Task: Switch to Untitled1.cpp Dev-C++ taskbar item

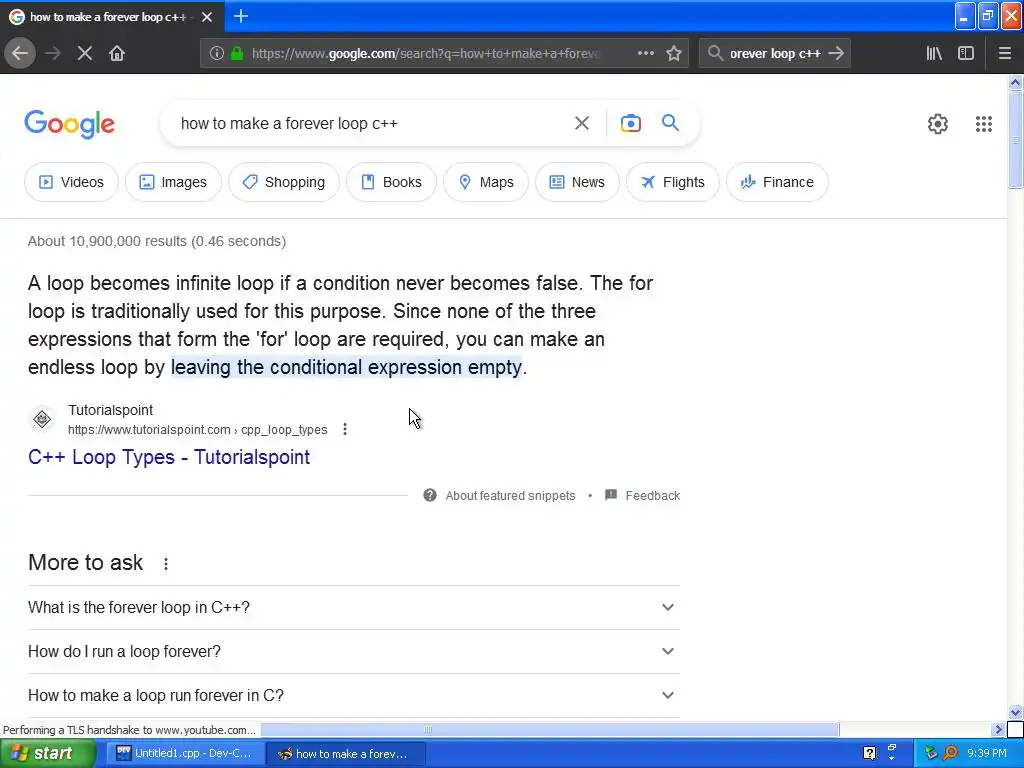Action: [x=185, y=754]
